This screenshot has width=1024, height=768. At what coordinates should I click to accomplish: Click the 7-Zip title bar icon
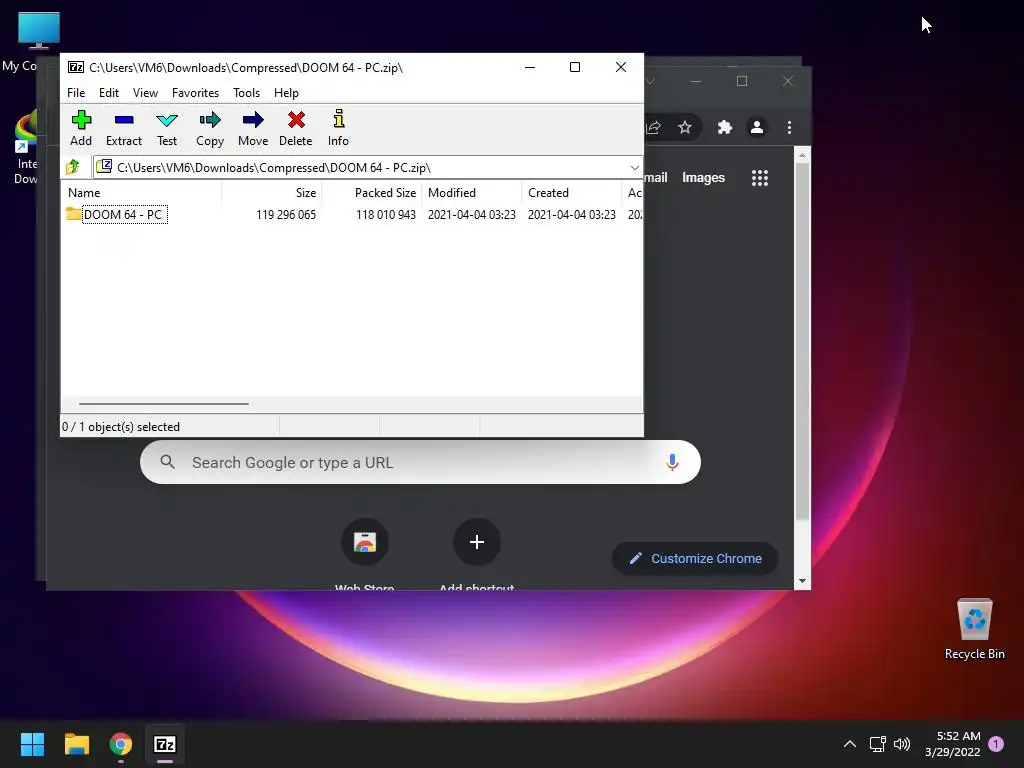(76, 67)
